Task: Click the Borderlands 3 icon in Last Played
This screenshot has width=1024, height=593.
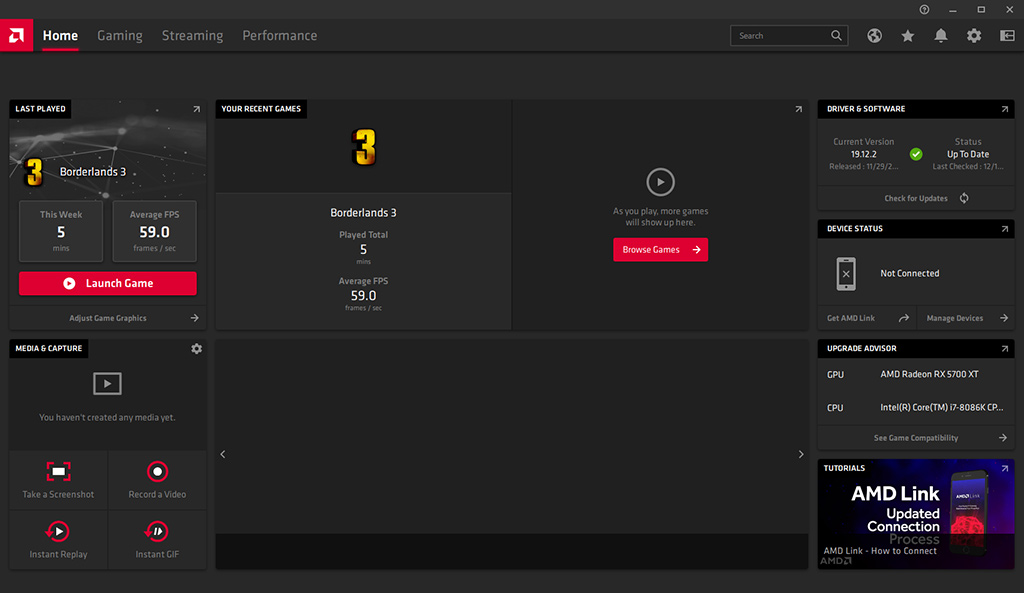Action: click(34, 172)
